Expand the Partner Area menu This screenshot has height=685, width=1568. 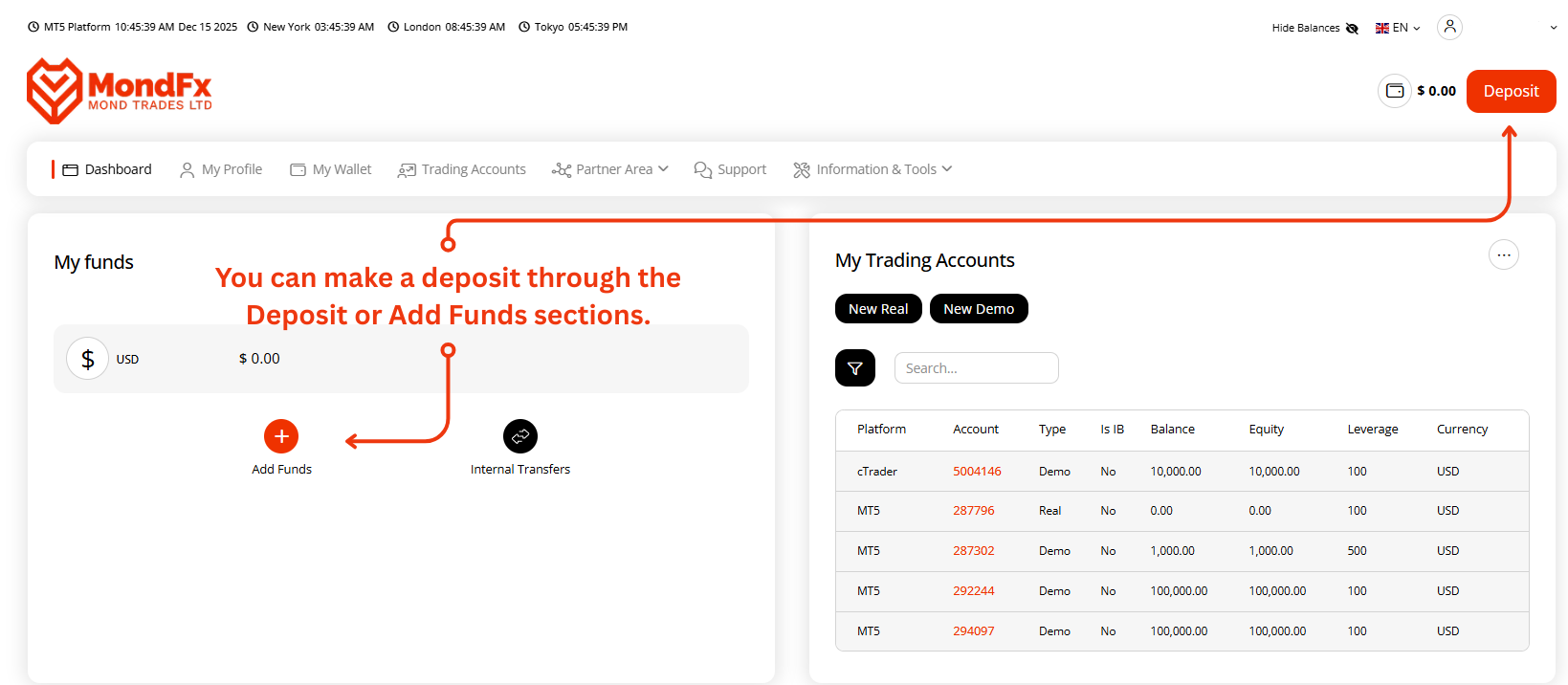coord(610,169)
